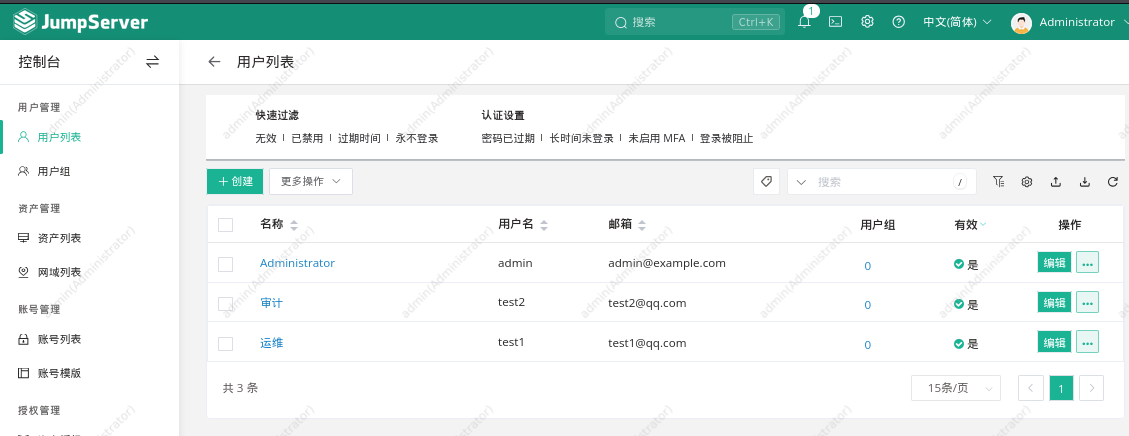Go back with the left arrow
This screenshot has height=436, width=1129.
[214, 62]
